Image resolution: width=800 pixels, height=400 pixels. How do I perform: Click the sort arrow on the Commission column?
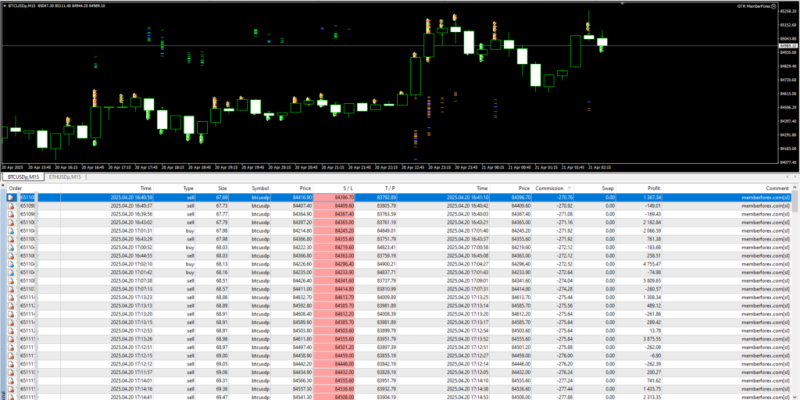pyautogui.click(x=568, y=187)
